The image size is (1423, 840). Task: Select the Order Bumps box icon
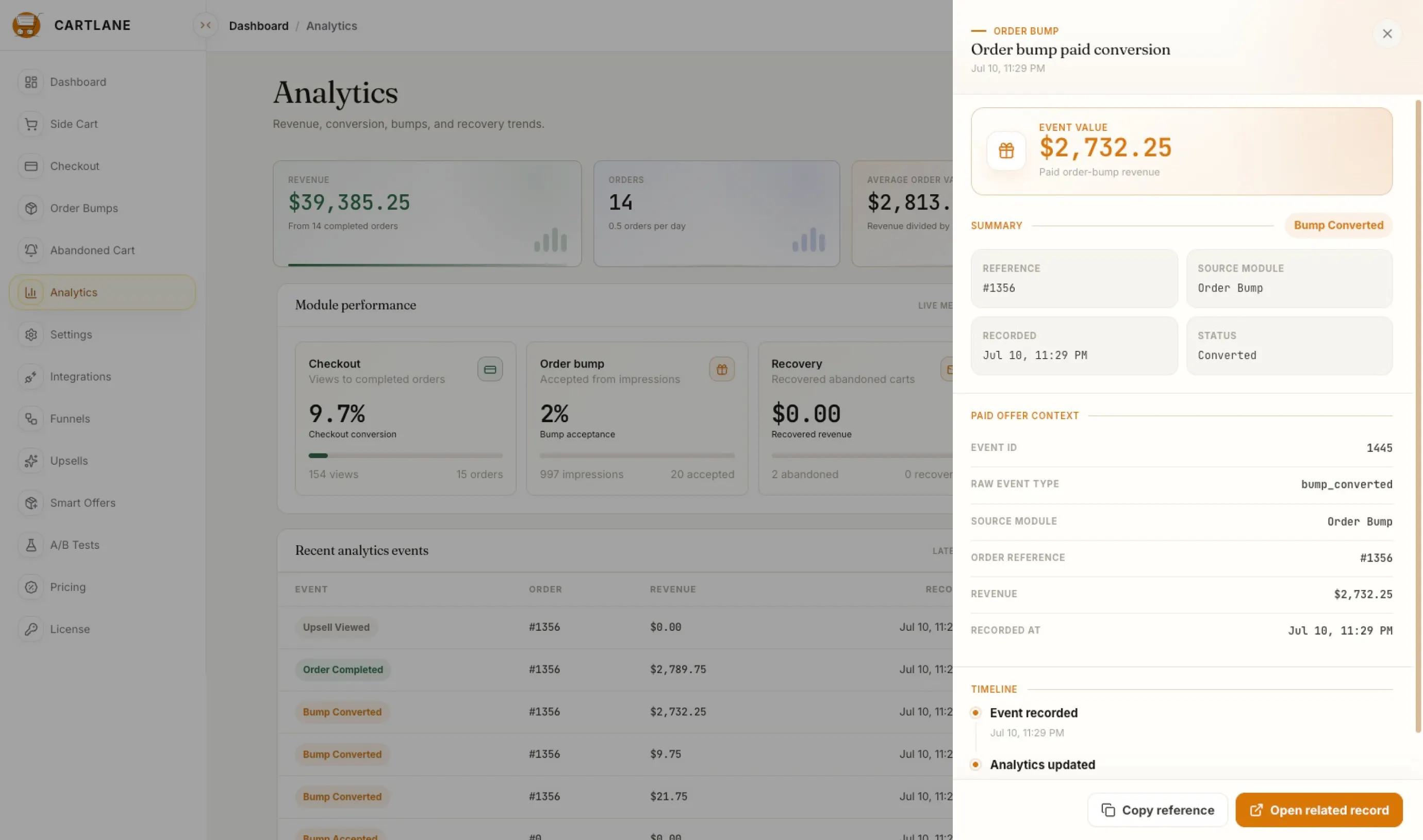click(x=31, y=208)
